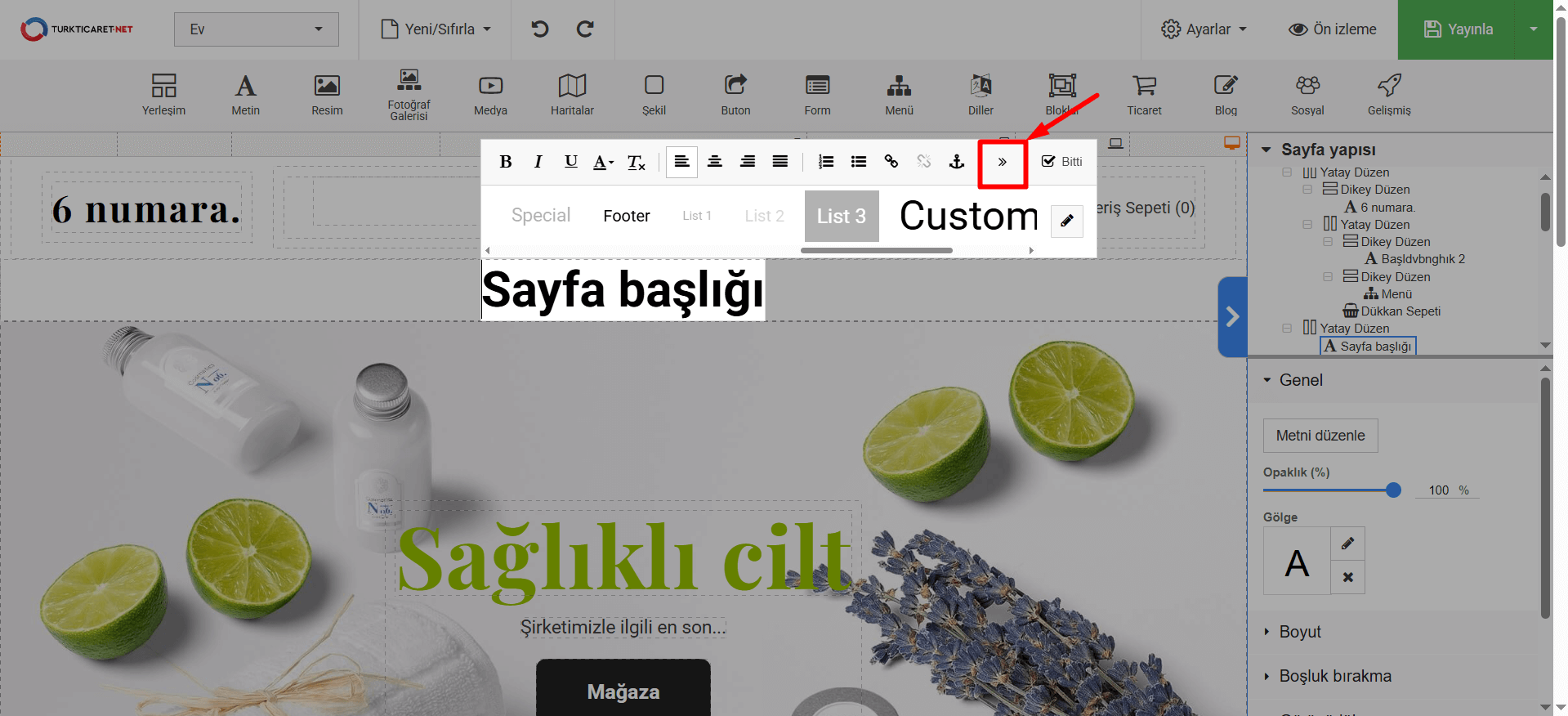Click the unlink icon

[x=924, y=162]
